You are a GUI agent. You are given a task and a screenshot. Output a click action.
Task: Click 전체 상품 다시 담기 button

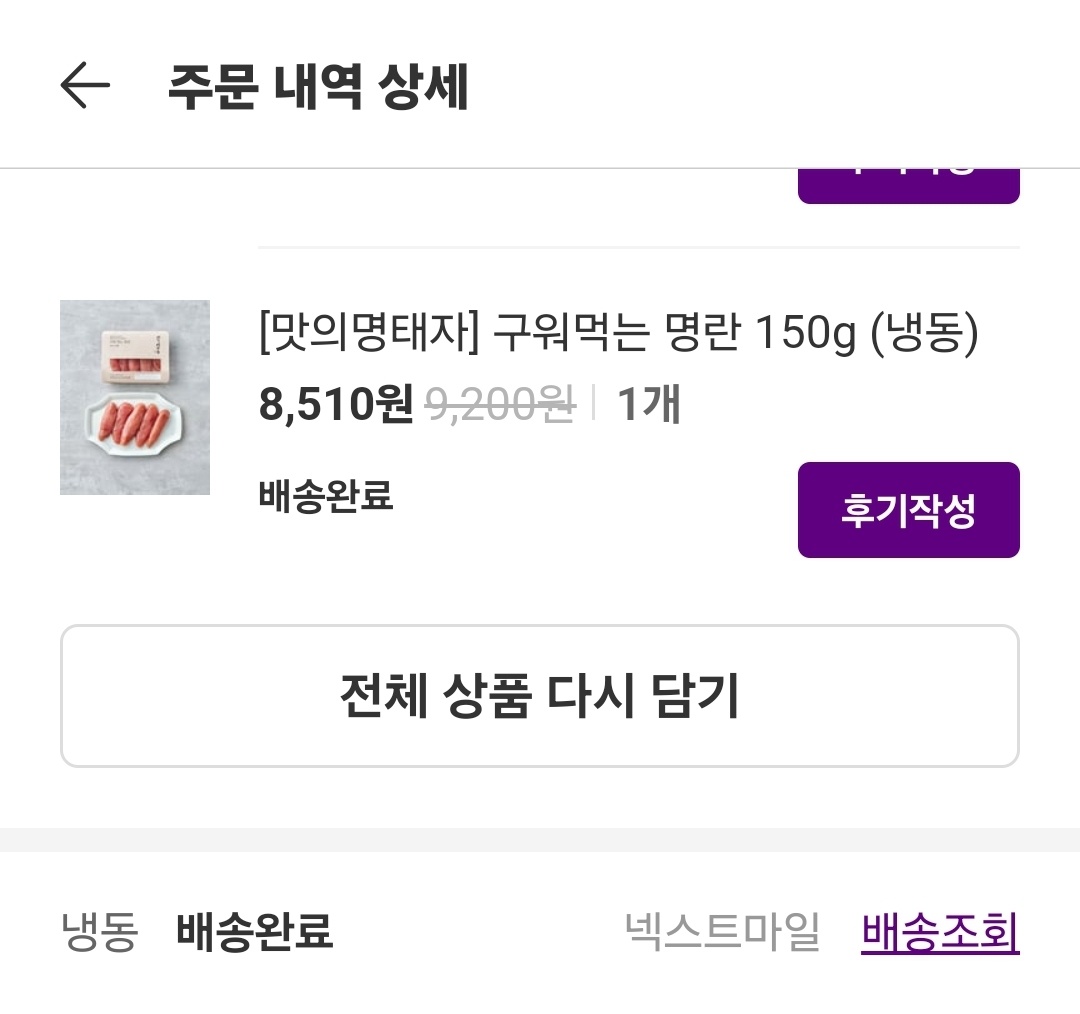(540, 695)
